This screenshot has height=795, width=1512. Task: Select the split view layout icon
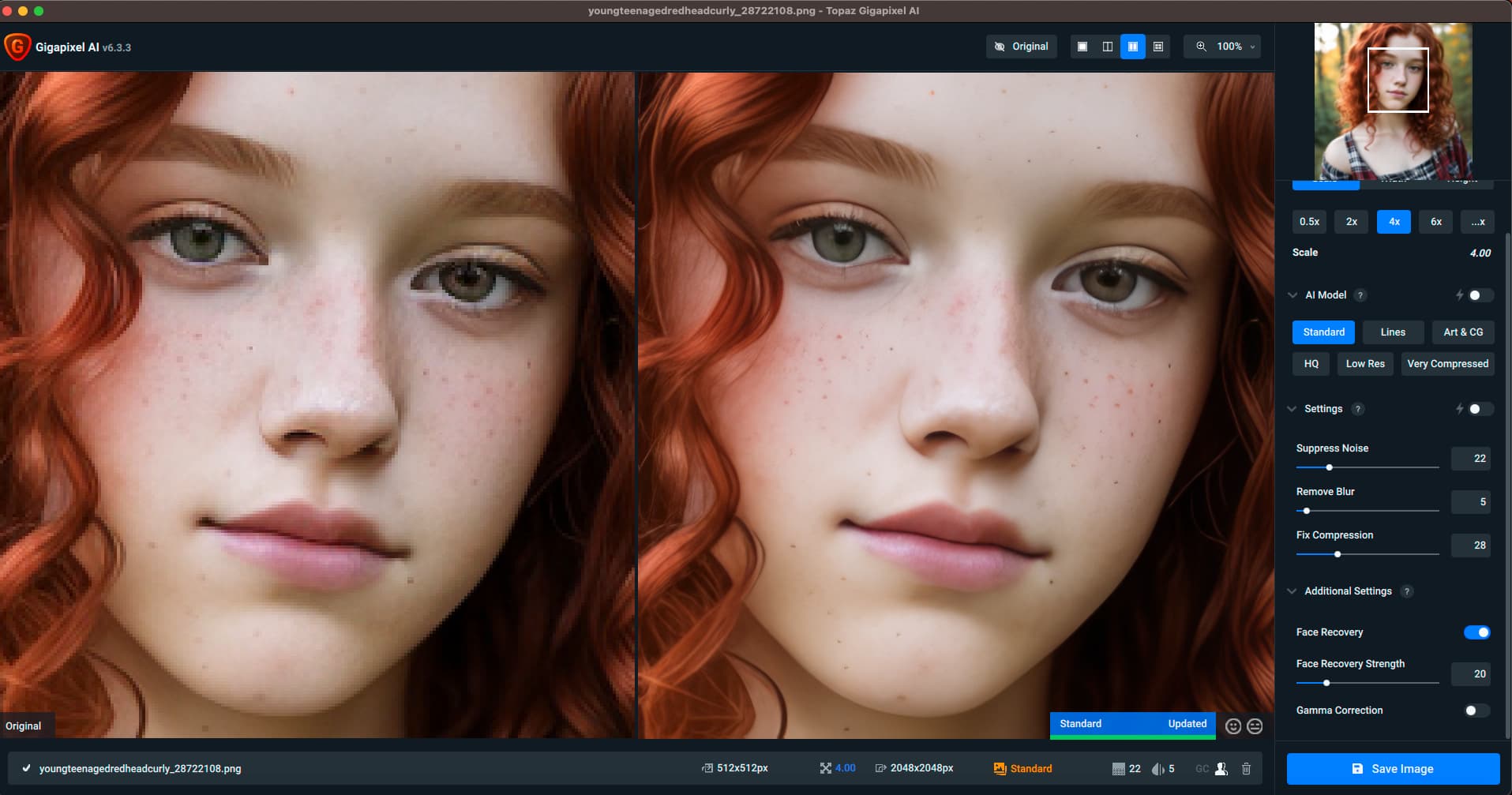tap(1108, 47)
